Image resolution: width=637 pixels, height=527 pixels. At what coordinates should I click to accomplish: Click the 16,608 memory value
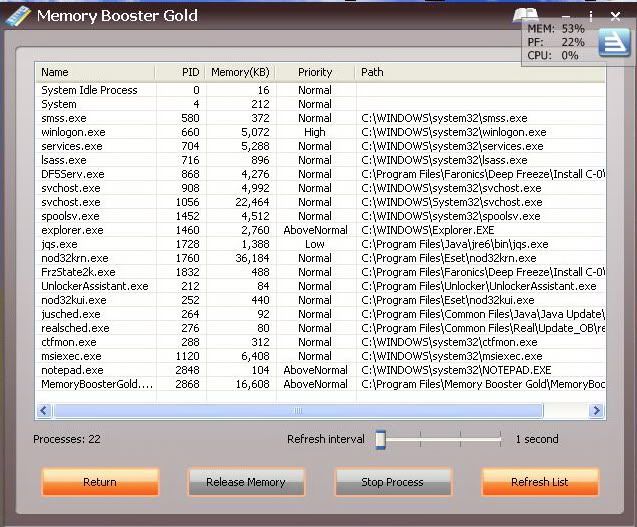252,384
